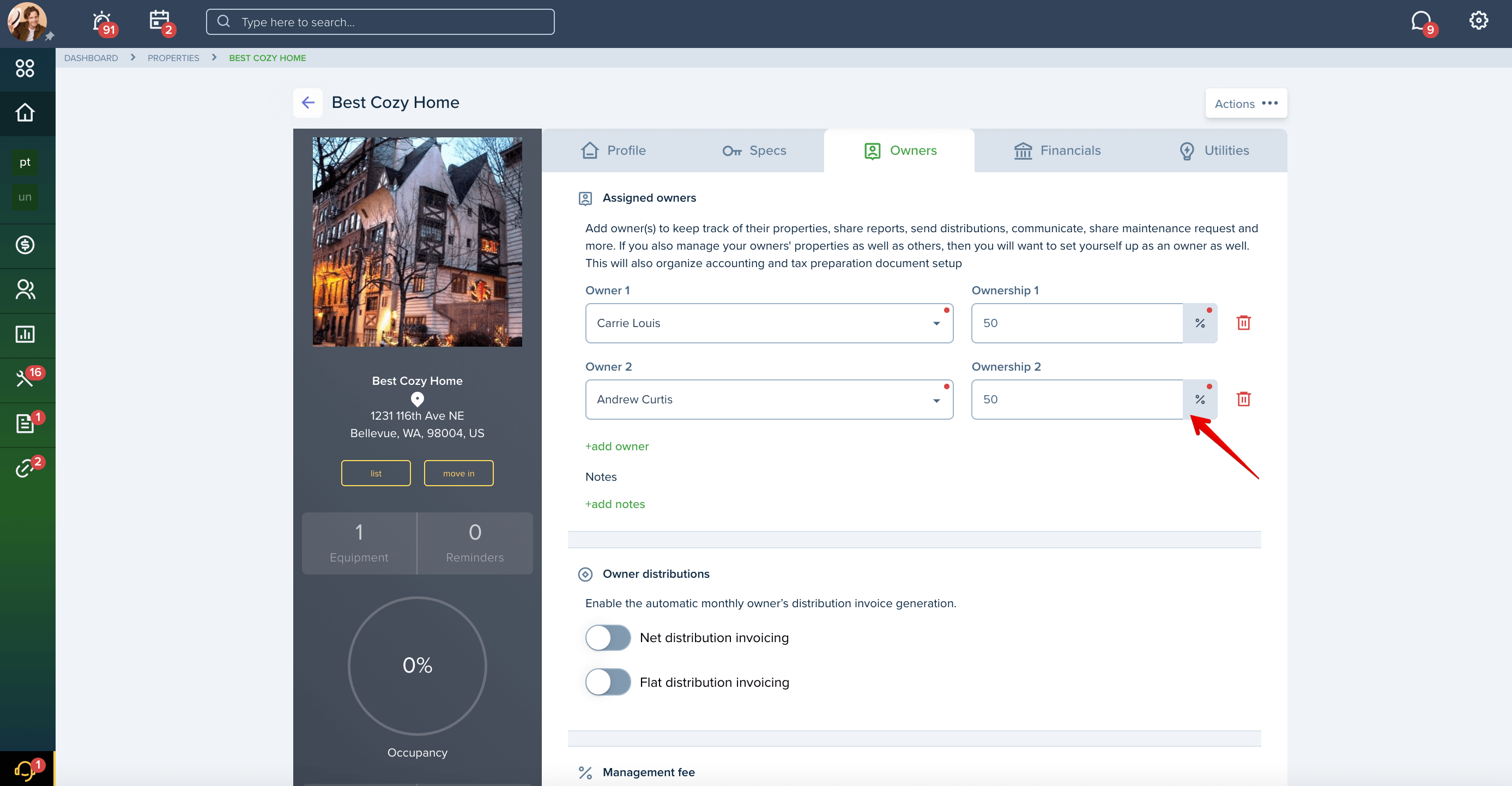1512x786 pixels.
Task: Click the '+add owner' link
Action: 617,446
